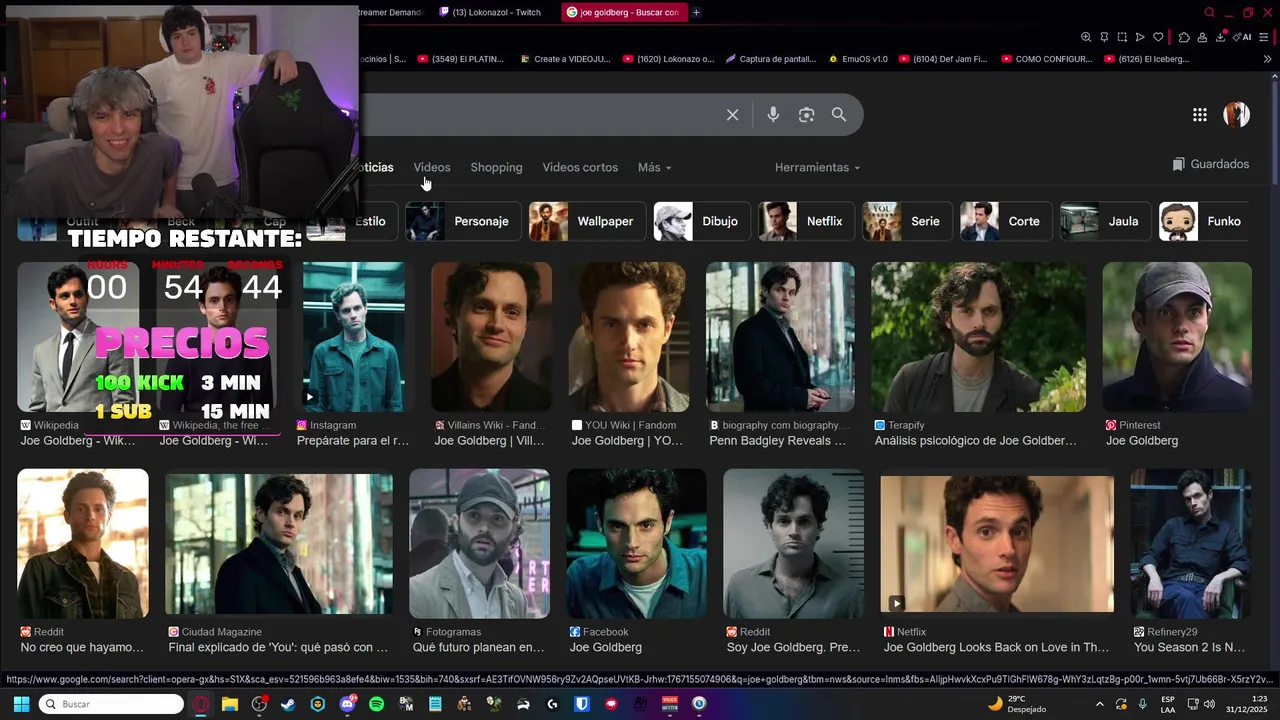Image resolution: width=1280 pixels, height=720 pixels.
Task: Open Fotogramas Qué futuro planean image
Action: point(479,544)
